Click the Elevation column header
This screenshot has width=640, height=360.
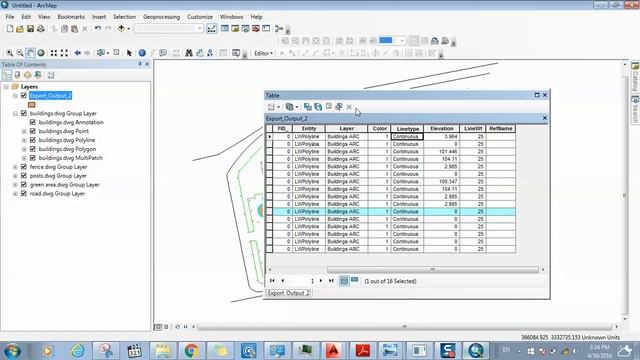coord(442,129)
